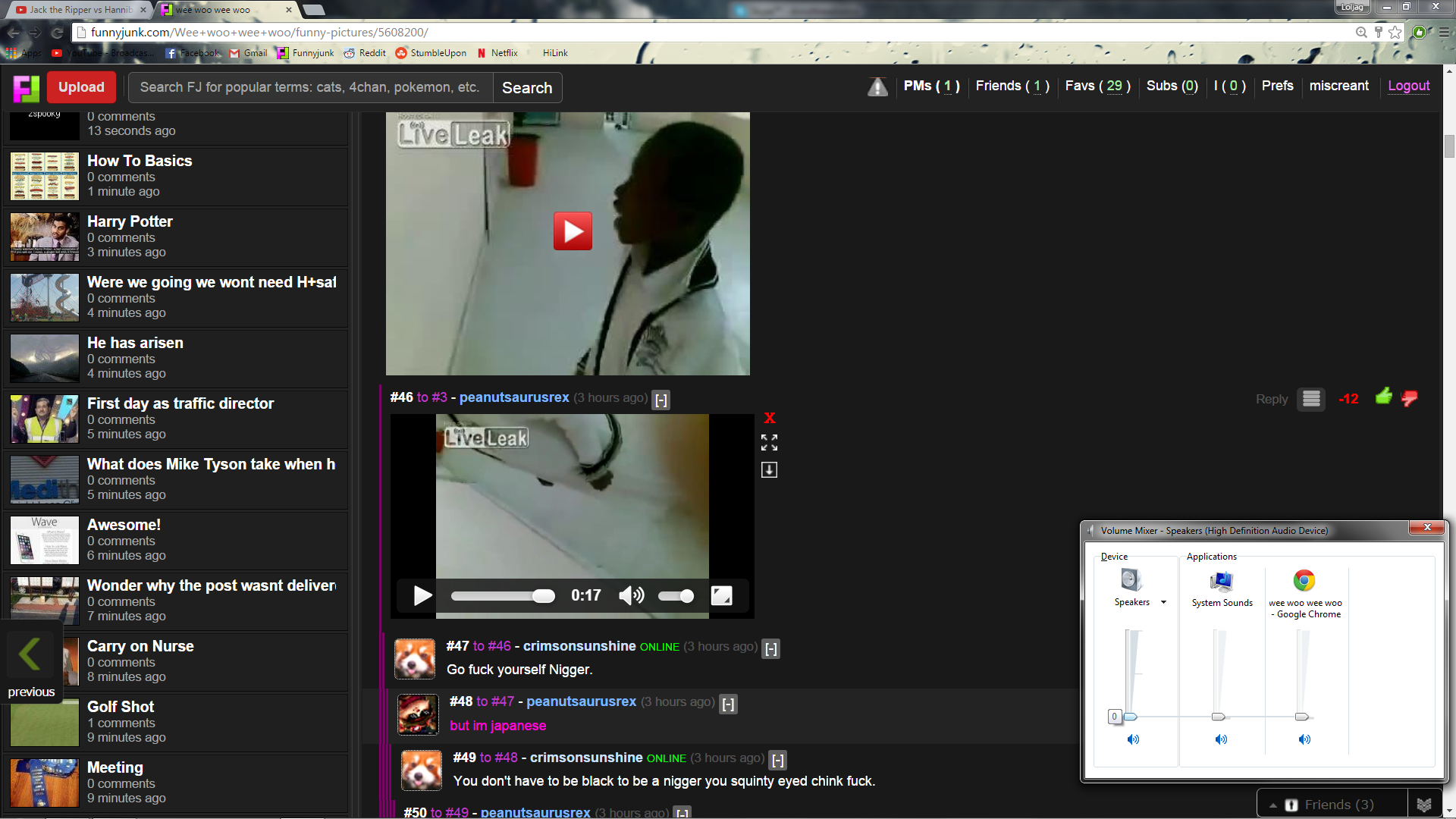Click the warning triangle notification icon
Screen dimensions: 1456x819
877,87
